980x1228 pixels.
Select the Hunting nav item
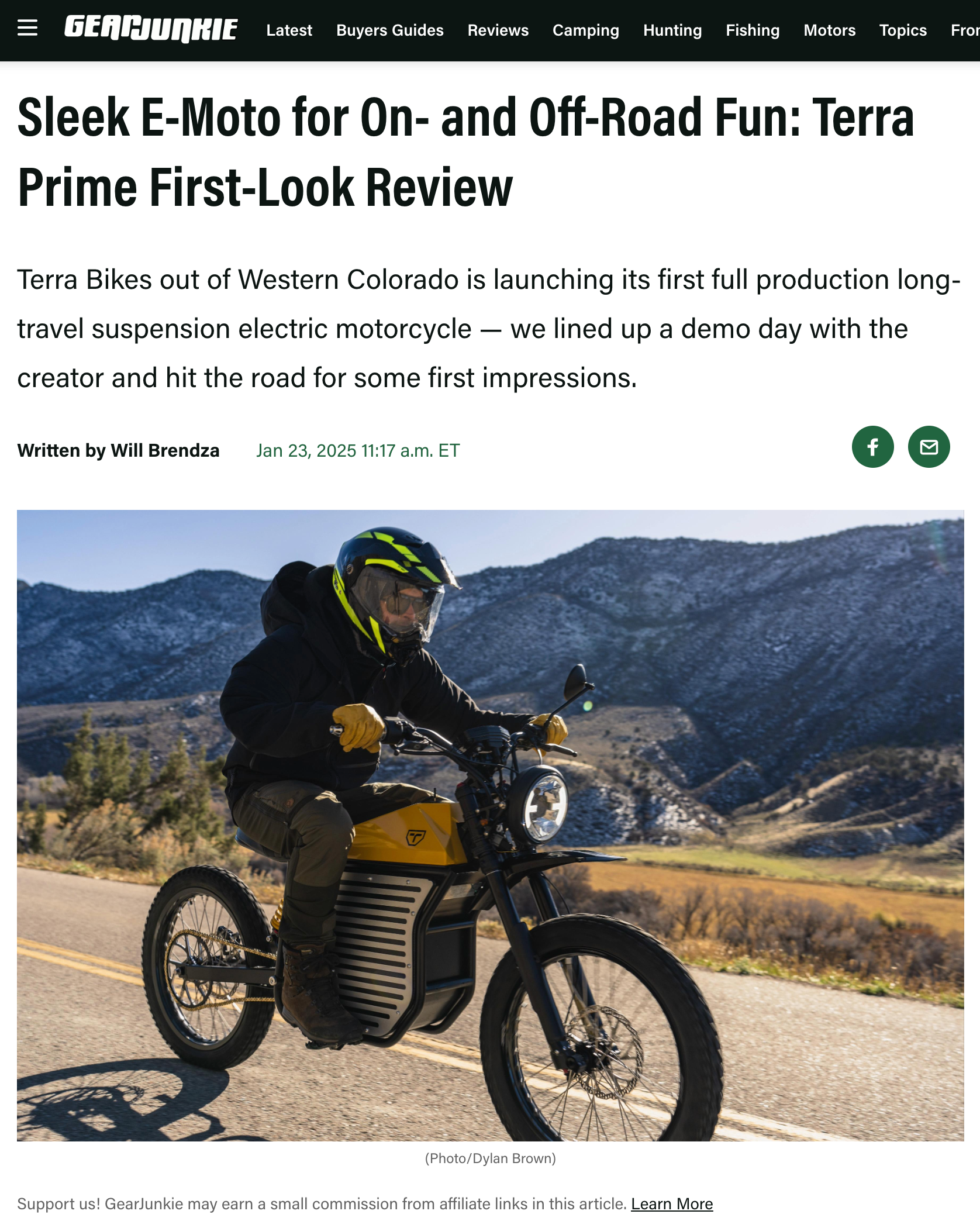(x=672, y=30)
